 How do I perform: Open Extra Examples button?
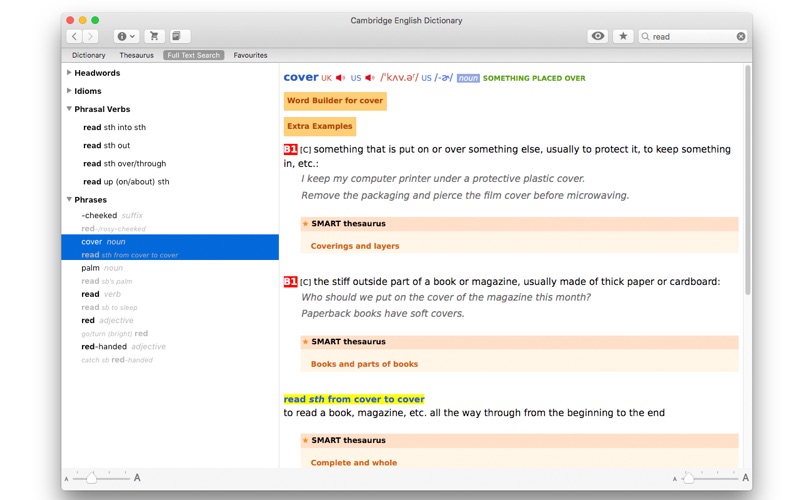click(x=319, y=127)
